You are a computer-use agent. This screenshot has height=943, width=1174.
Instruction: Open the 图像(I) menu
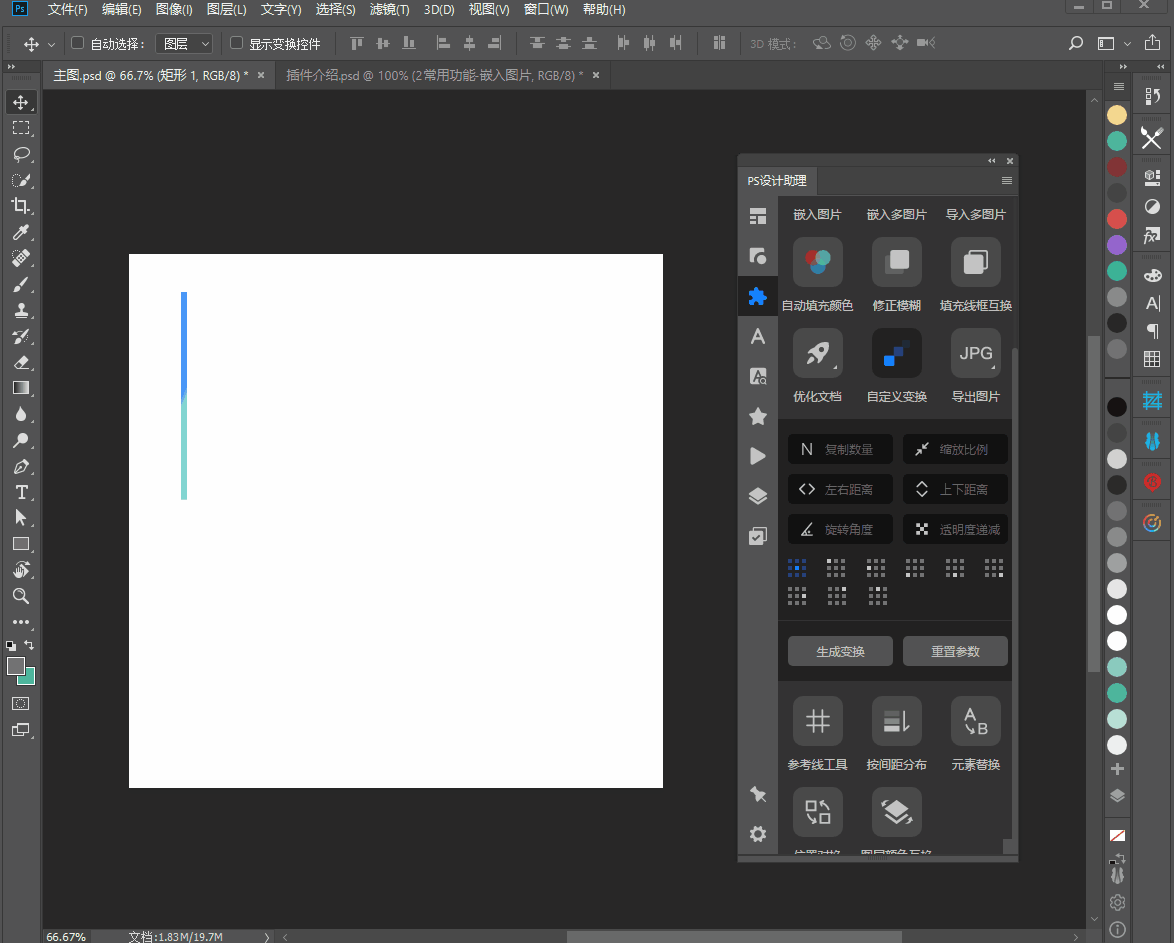[174, 10]
